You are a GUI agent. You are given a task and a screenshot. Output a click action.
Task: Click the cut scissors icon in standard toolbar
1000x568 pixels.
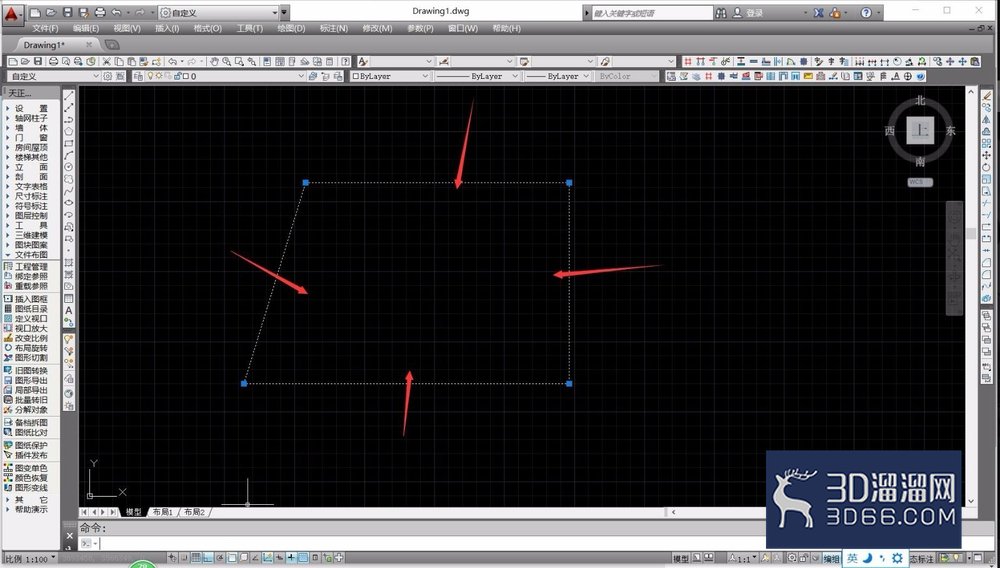click(107, 61)
